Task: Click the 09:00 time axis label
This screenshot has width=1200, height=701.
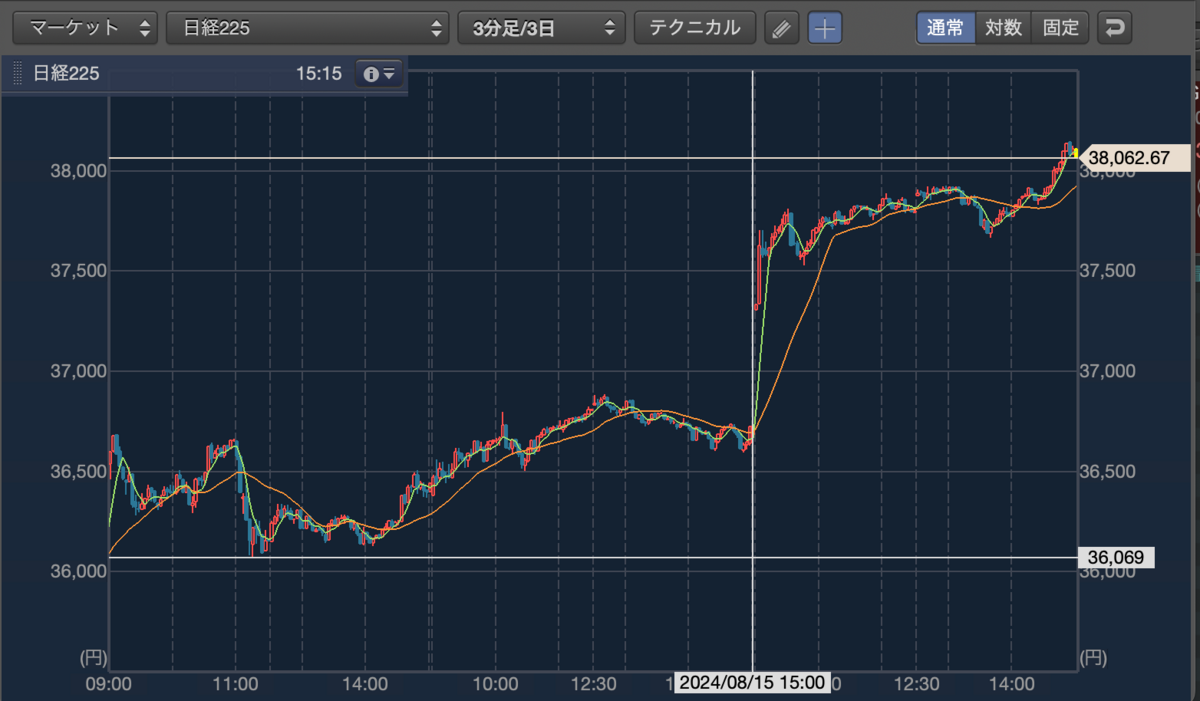Action: click(109, 684)
